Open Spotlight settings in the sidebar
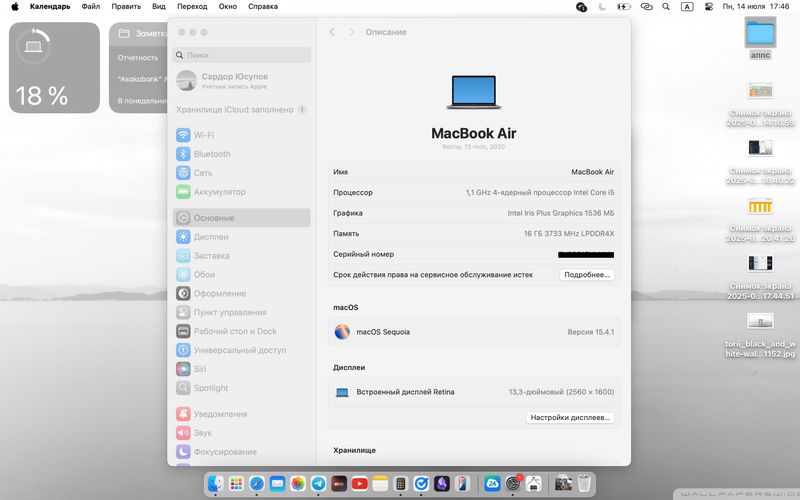800x500 pixels. click(x=241, y=388)
